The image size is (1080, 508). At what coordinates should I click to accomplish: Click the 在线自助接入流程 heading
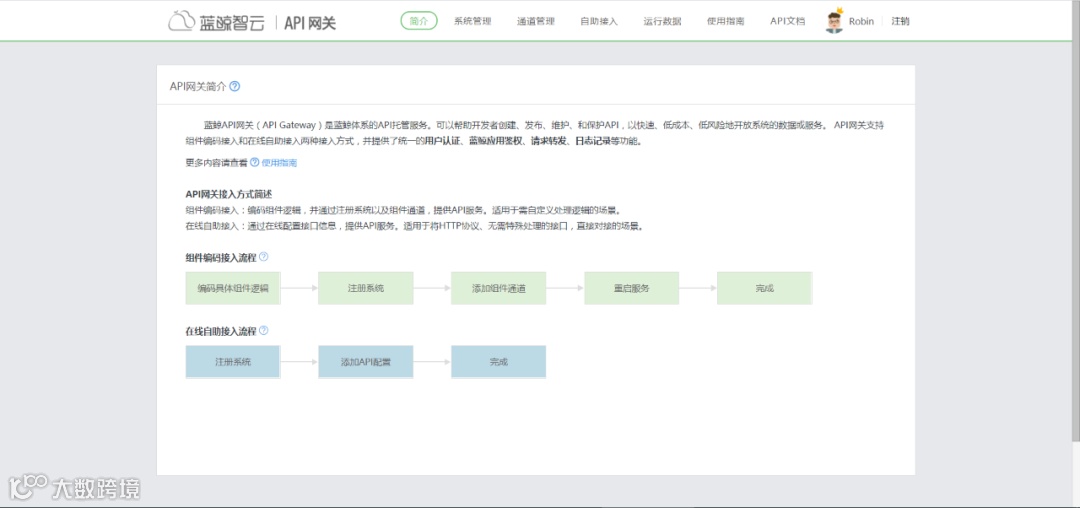pyautogui.click(x=221, y=331)
